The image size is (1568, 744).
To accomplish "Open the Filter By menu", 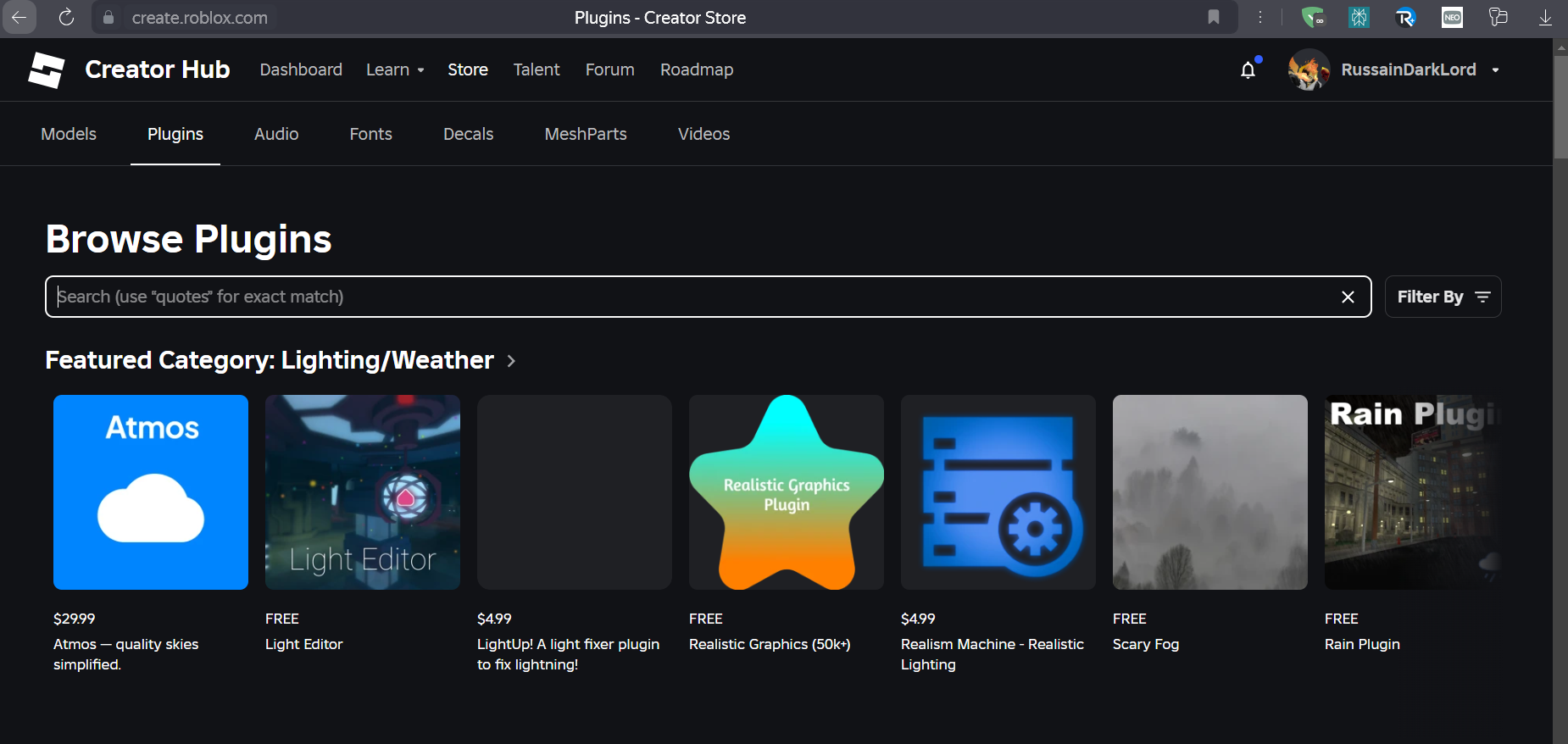I will [x=1443, y=297].
